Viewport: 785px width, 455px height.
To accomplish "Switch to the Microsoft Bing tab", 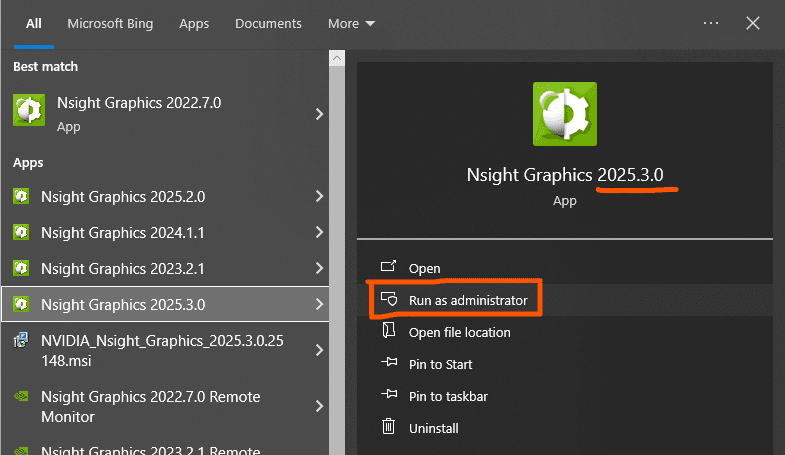I will pyautogui.click(x=110, y=24).
